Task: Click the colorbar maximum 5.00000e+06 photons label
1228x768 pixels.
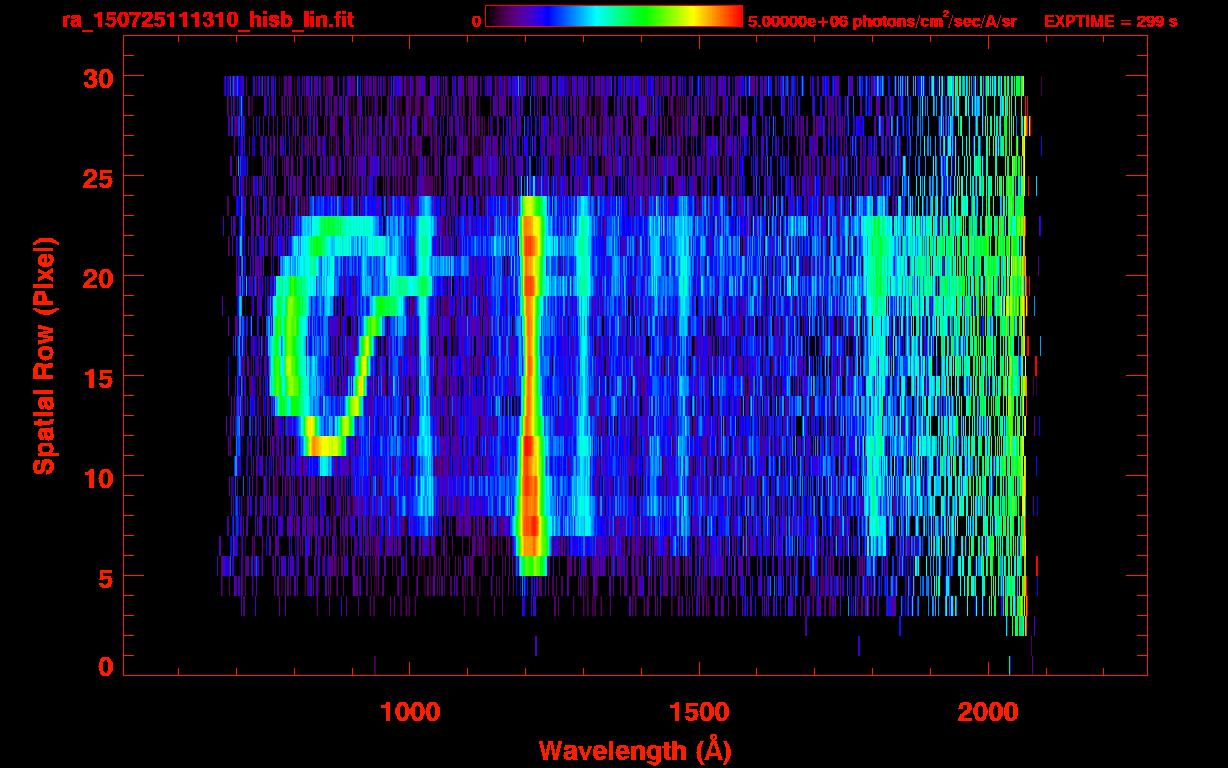Action: 882,20
